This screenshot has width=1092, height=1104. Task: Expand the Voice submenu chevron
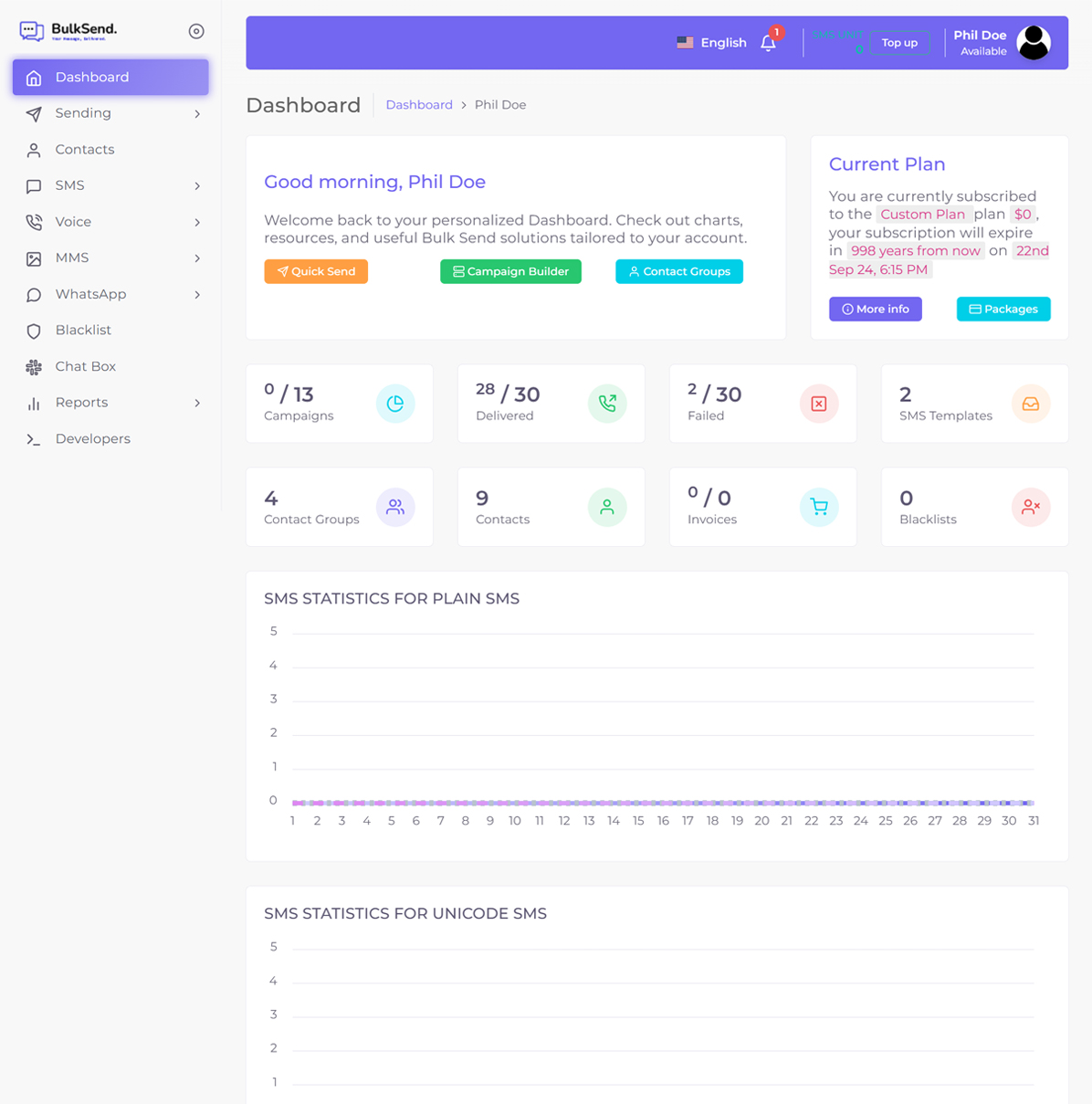(196, 222)
